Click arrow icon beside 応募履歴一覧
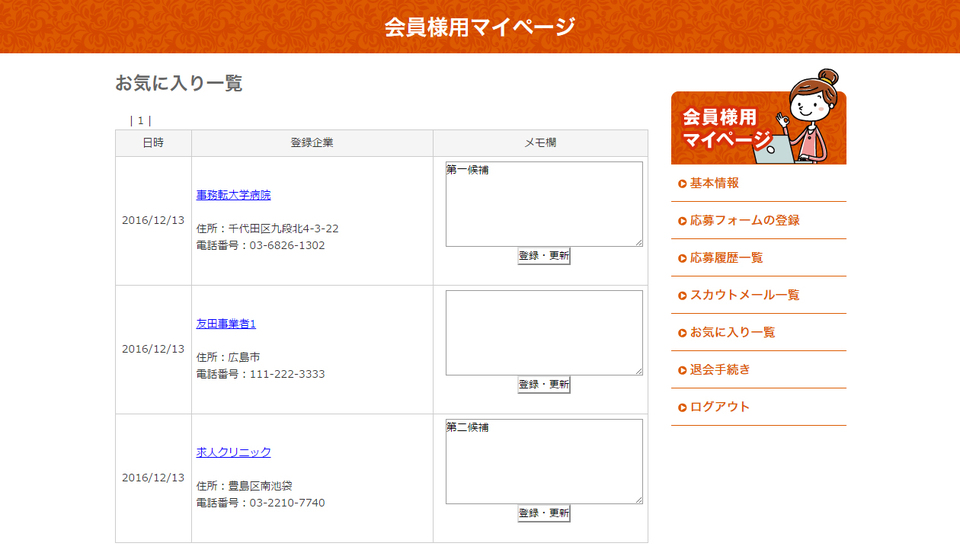Screen dimensions: 960x556 click(682, 258)
